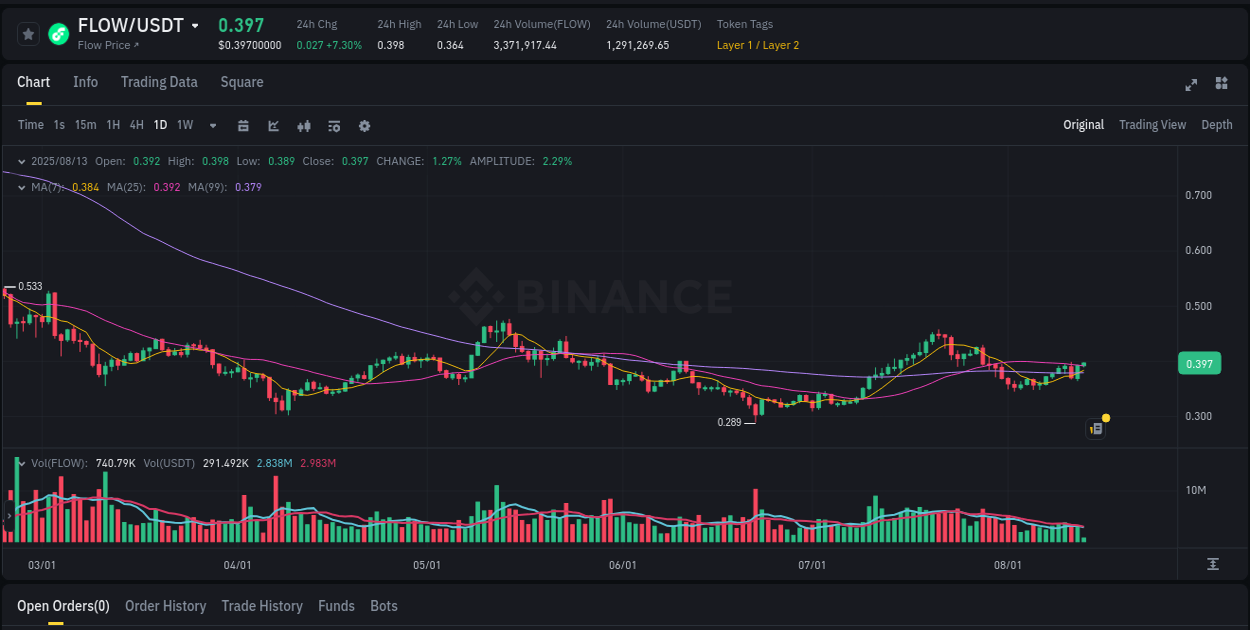
Task: Open more timeframes dropdown arrow
Action: coord(211,125)
